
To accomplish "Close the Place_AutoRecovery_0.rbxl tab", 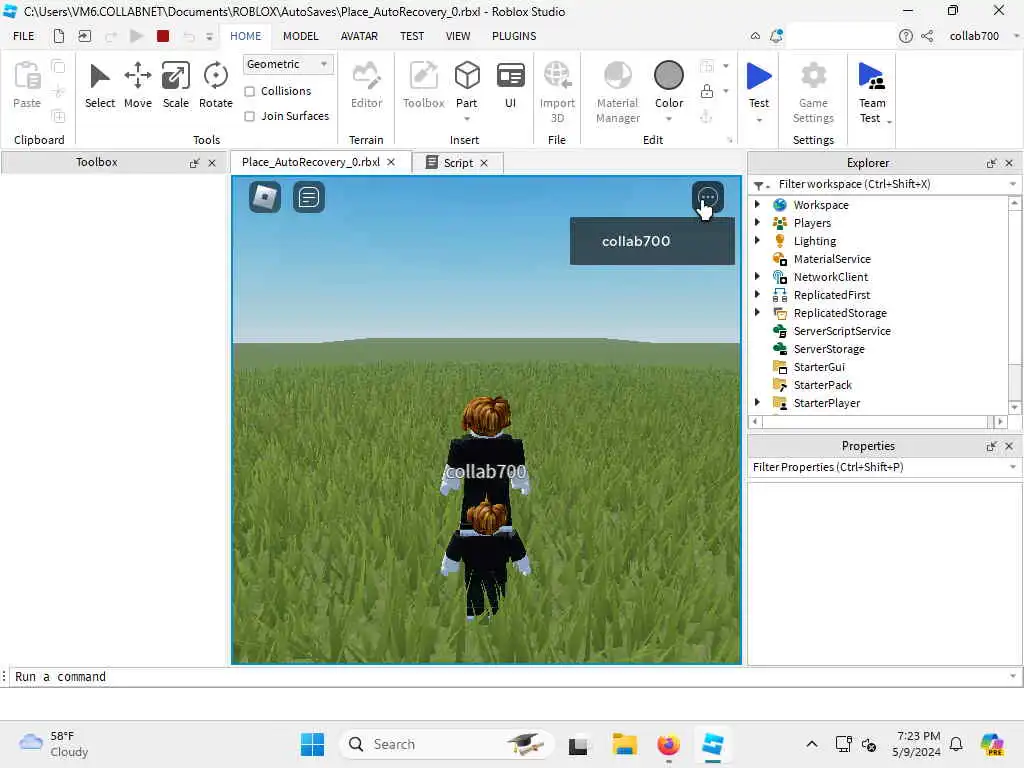I will tap(391, 162).
